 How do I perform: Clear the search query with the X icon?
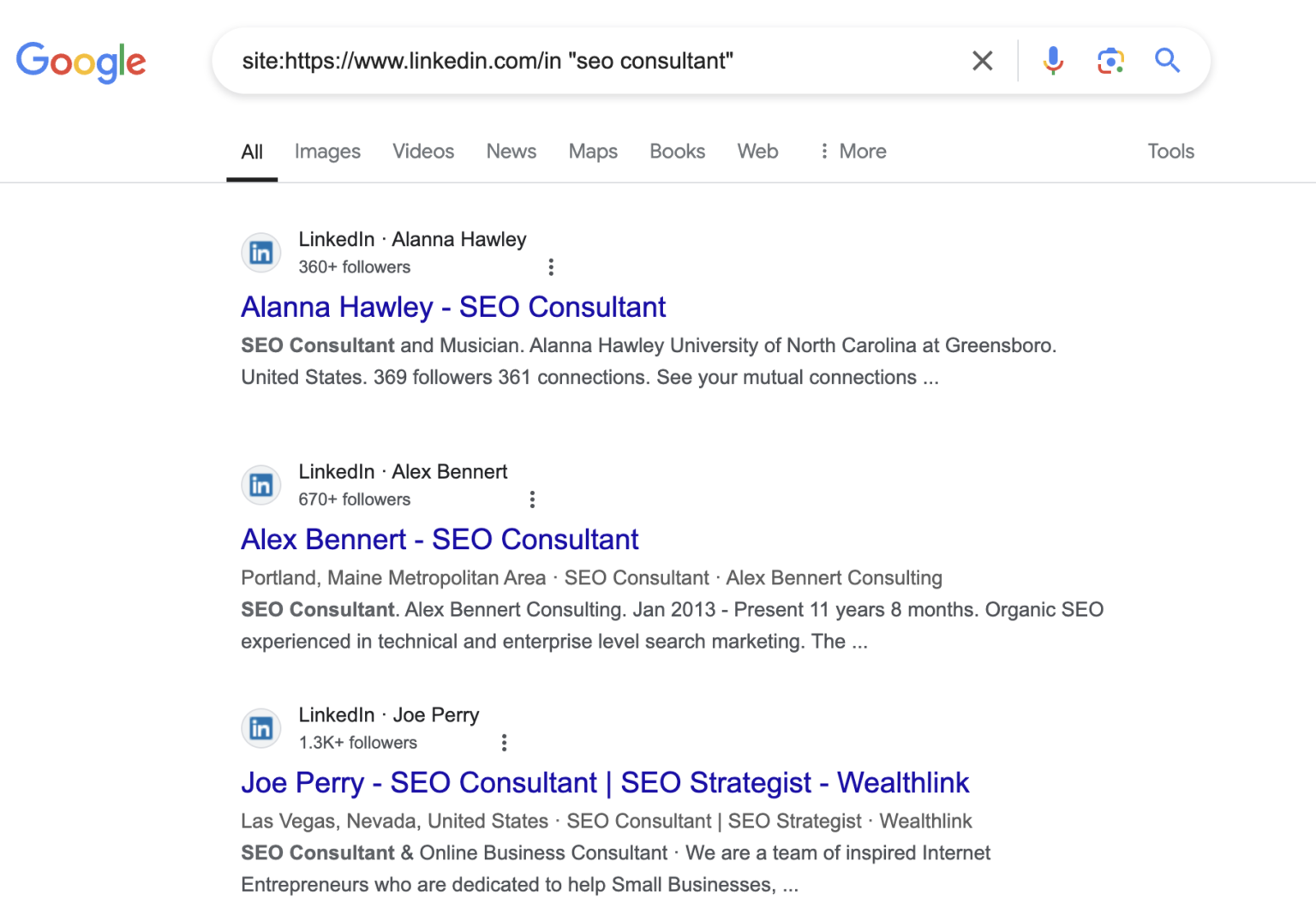coord(982,60)
